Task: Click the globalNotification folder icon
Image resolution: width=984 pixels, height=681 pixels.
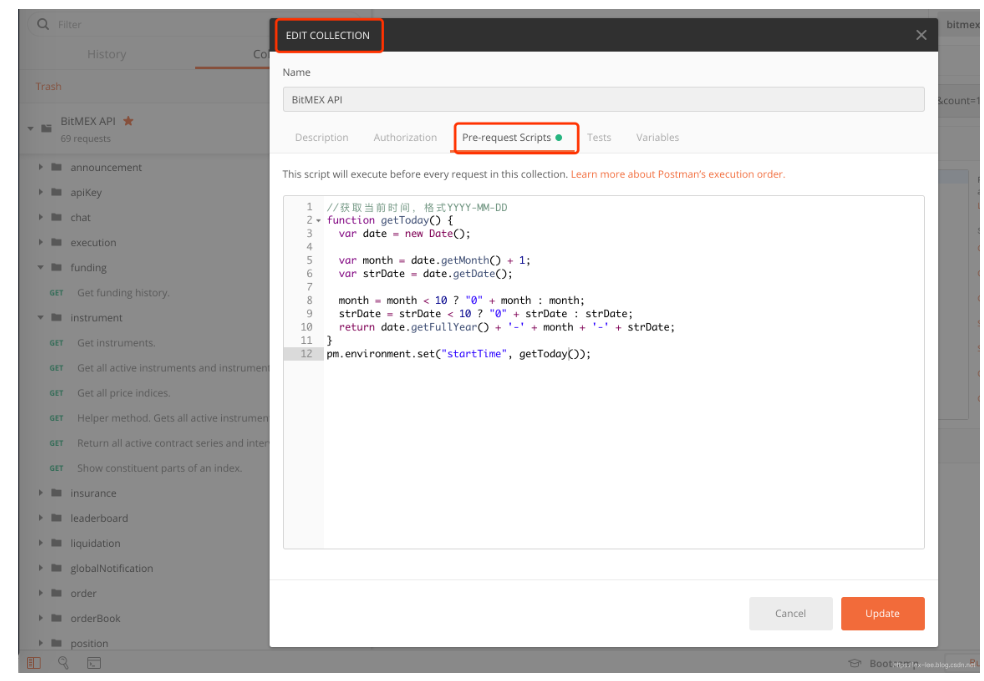Action: tap(56, 568)
